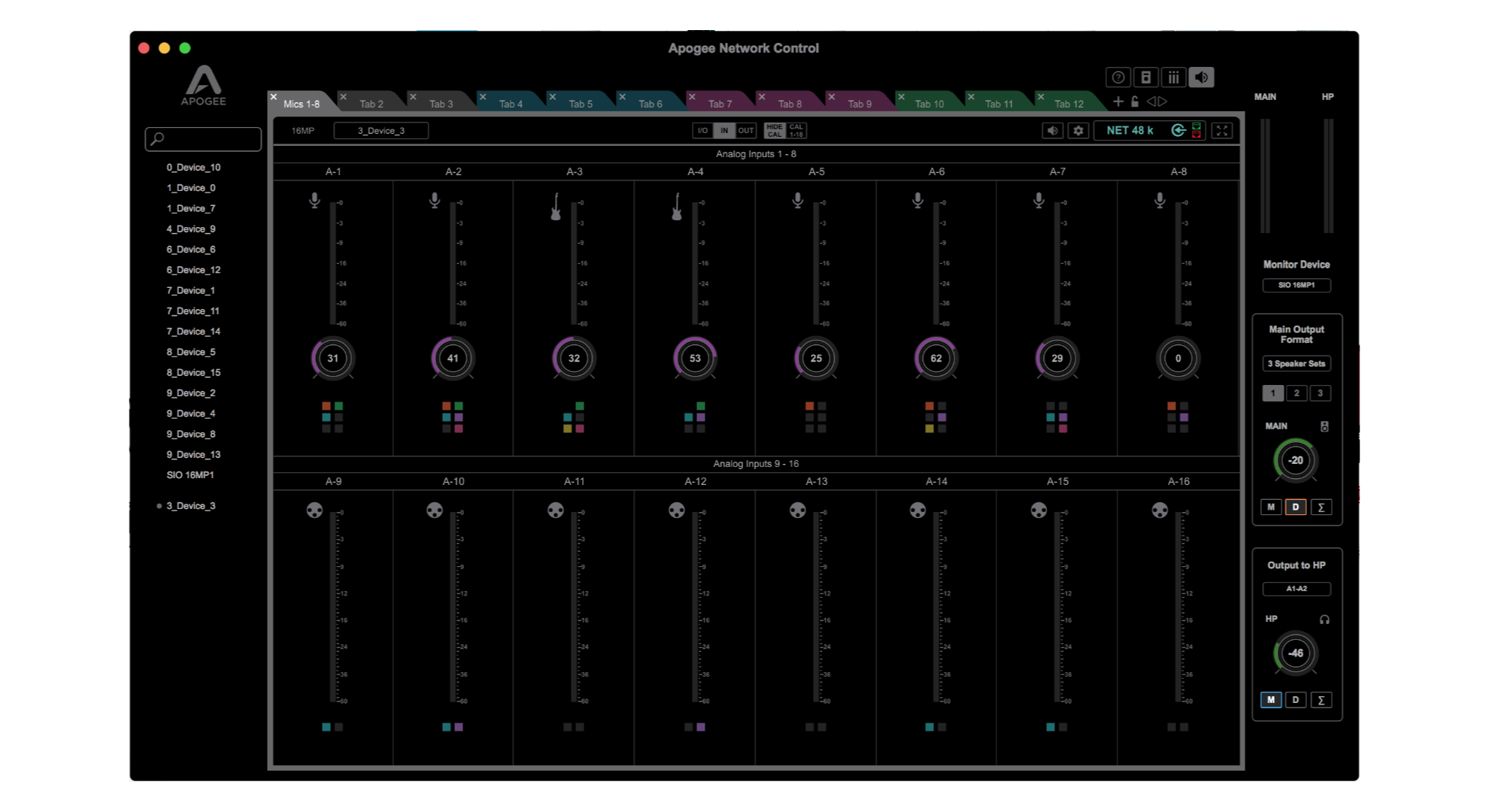The image size is (1489, 812).
Task: Toggle HP mute M button
Action: coord(1271,700)
